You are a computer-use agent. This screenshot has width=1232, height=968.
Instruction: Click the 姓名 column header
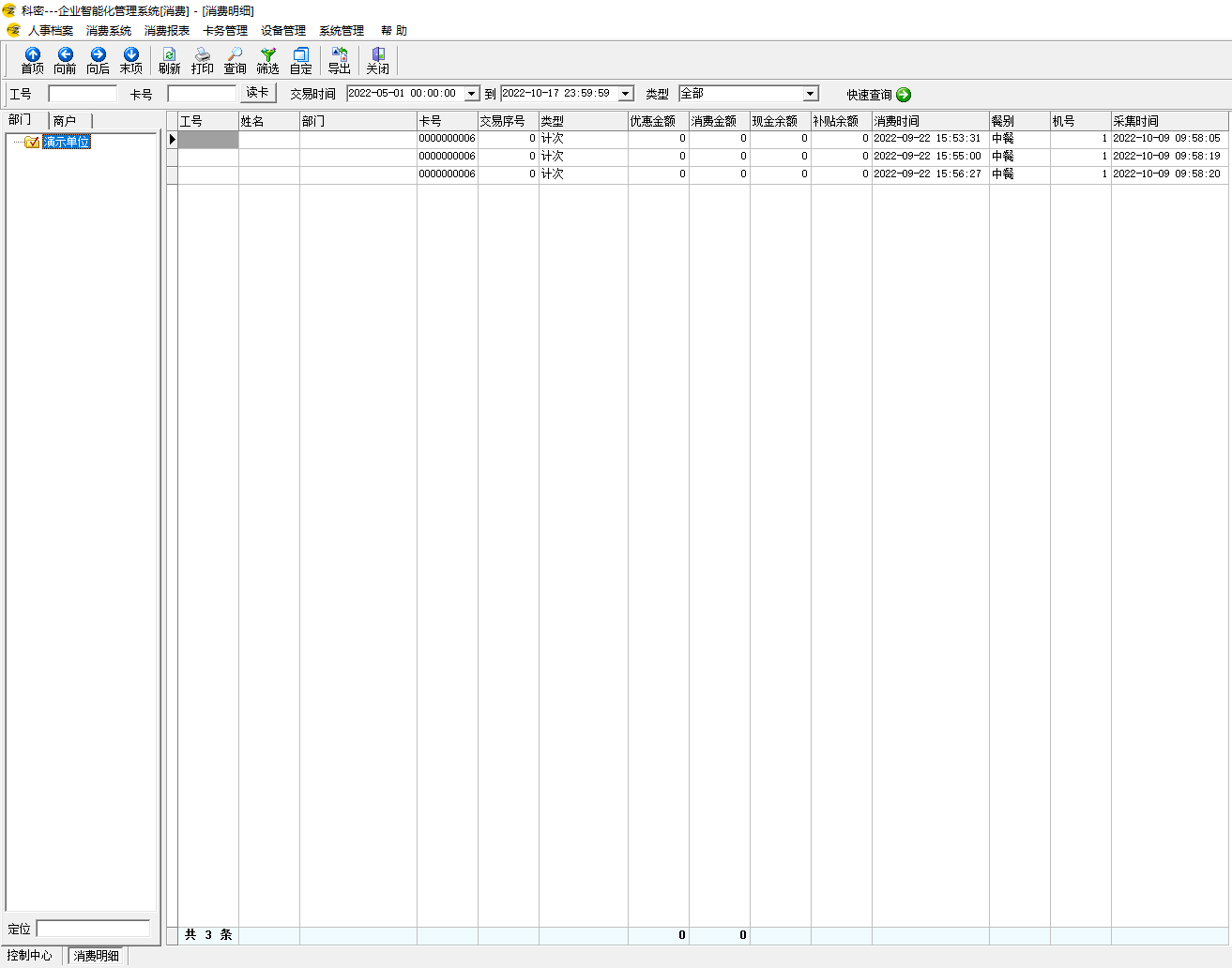[x=269, y=121]
